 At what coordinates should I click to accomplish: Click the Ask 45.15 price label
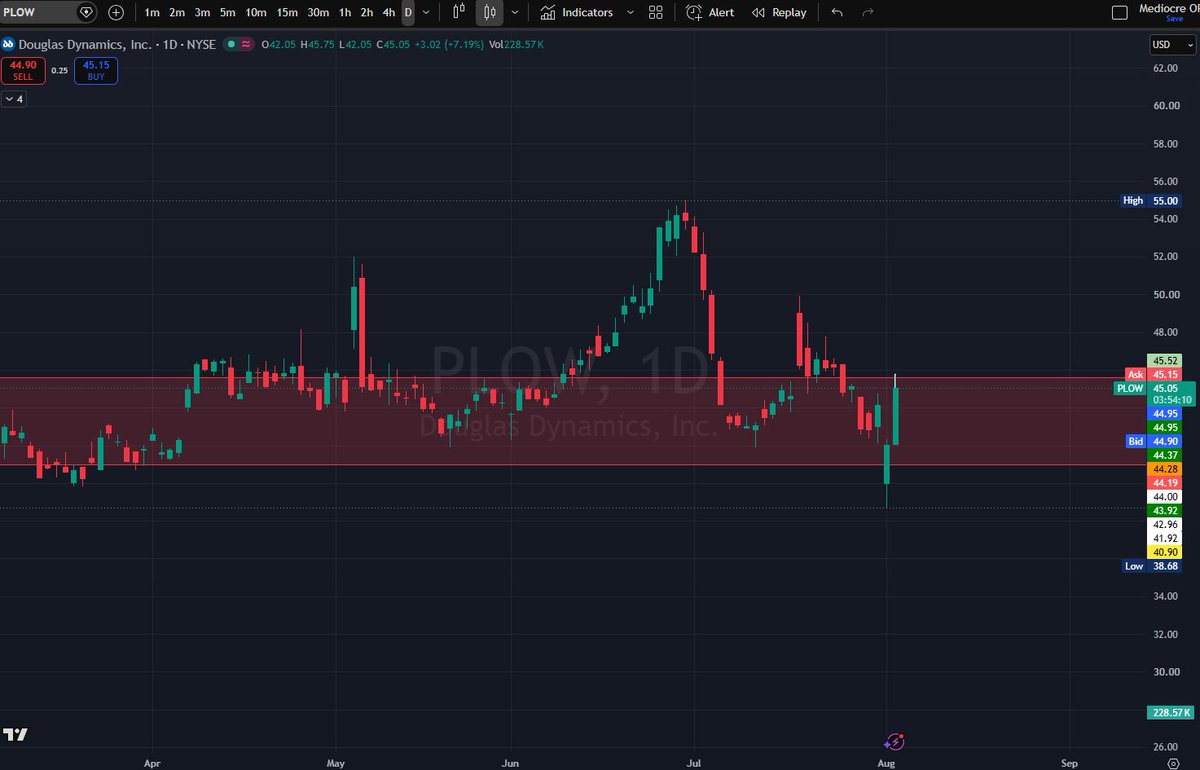tap(1154, 374)
